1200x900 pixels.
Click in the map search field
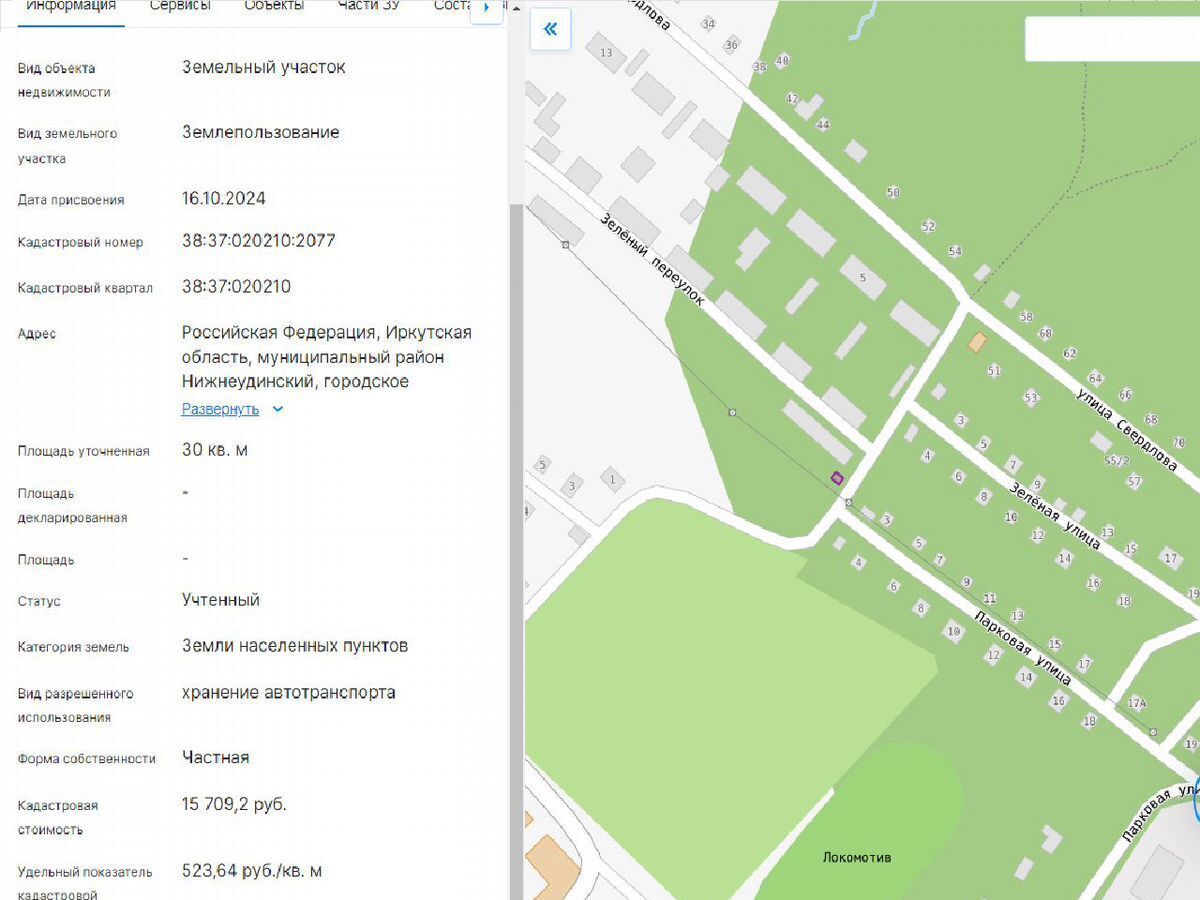tap(1112, 39)
